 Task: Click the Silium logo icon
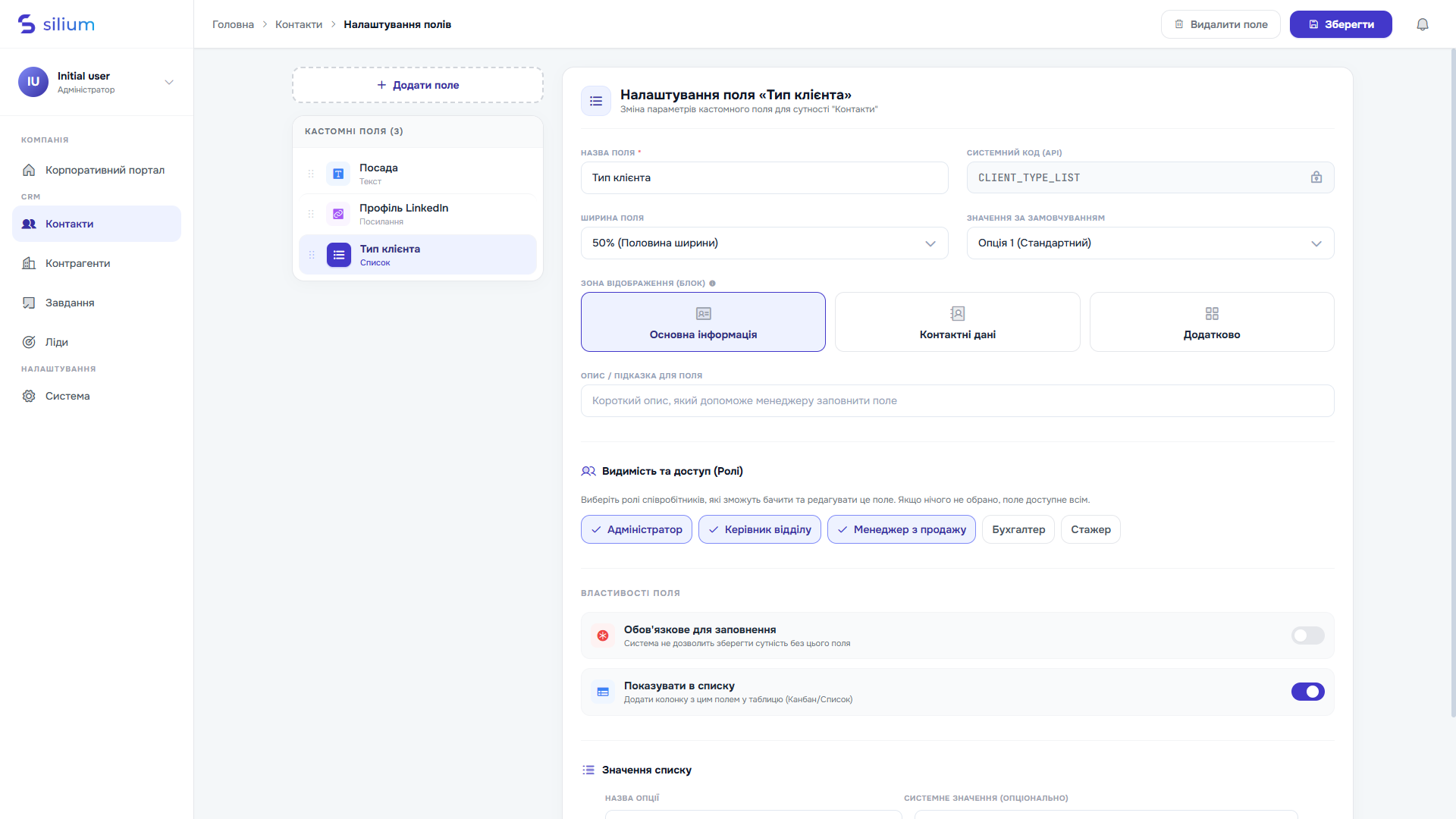(27, 24)
